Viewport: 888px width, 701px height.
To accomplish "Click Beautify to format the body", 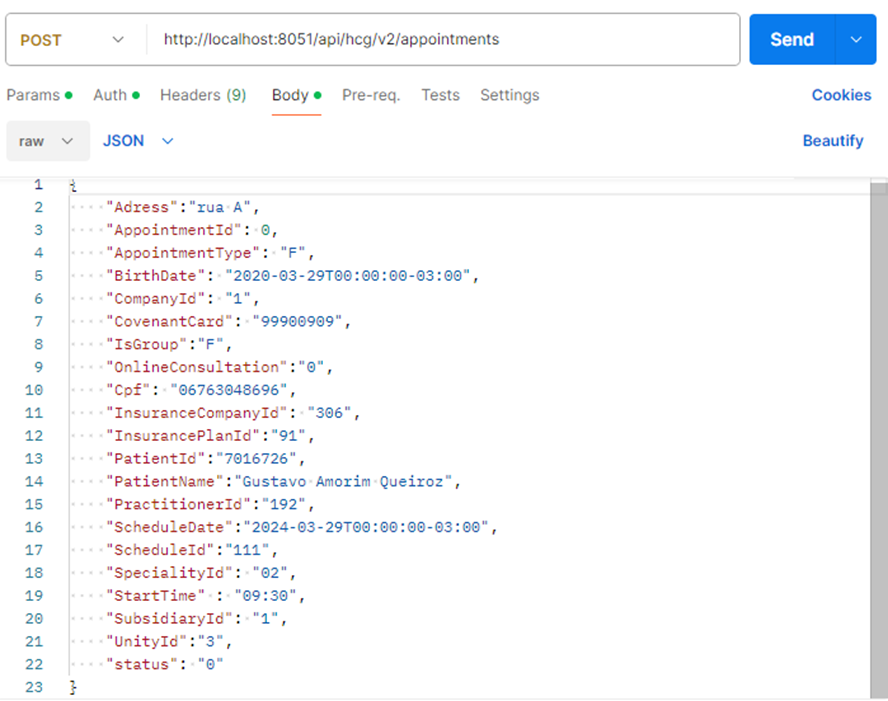I will click(x=832, y=141).
